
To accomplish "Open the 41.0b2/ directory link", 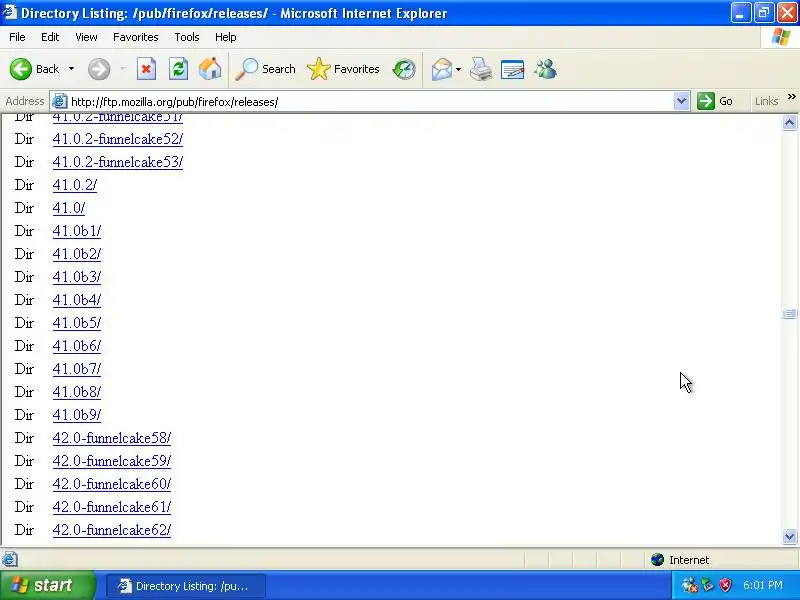I will pos(77,254).
